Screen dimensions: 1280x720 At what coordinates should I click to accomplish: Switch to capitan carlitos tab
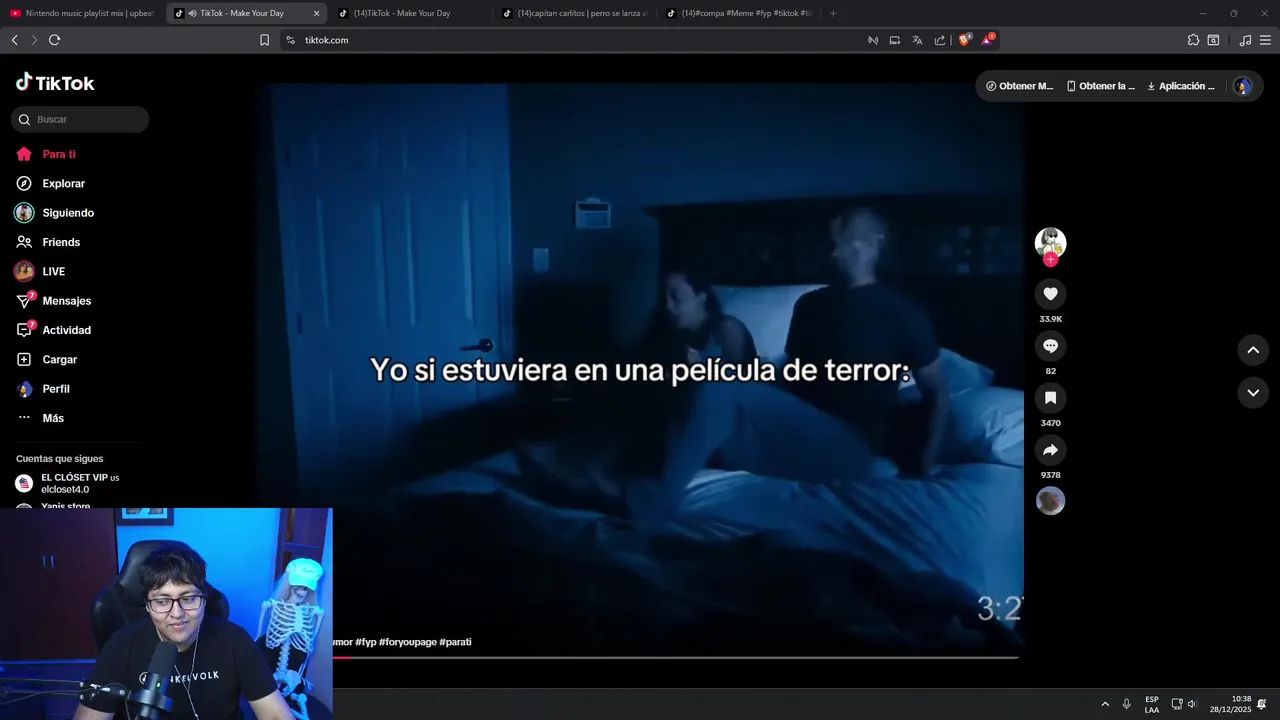pos(574,13)
